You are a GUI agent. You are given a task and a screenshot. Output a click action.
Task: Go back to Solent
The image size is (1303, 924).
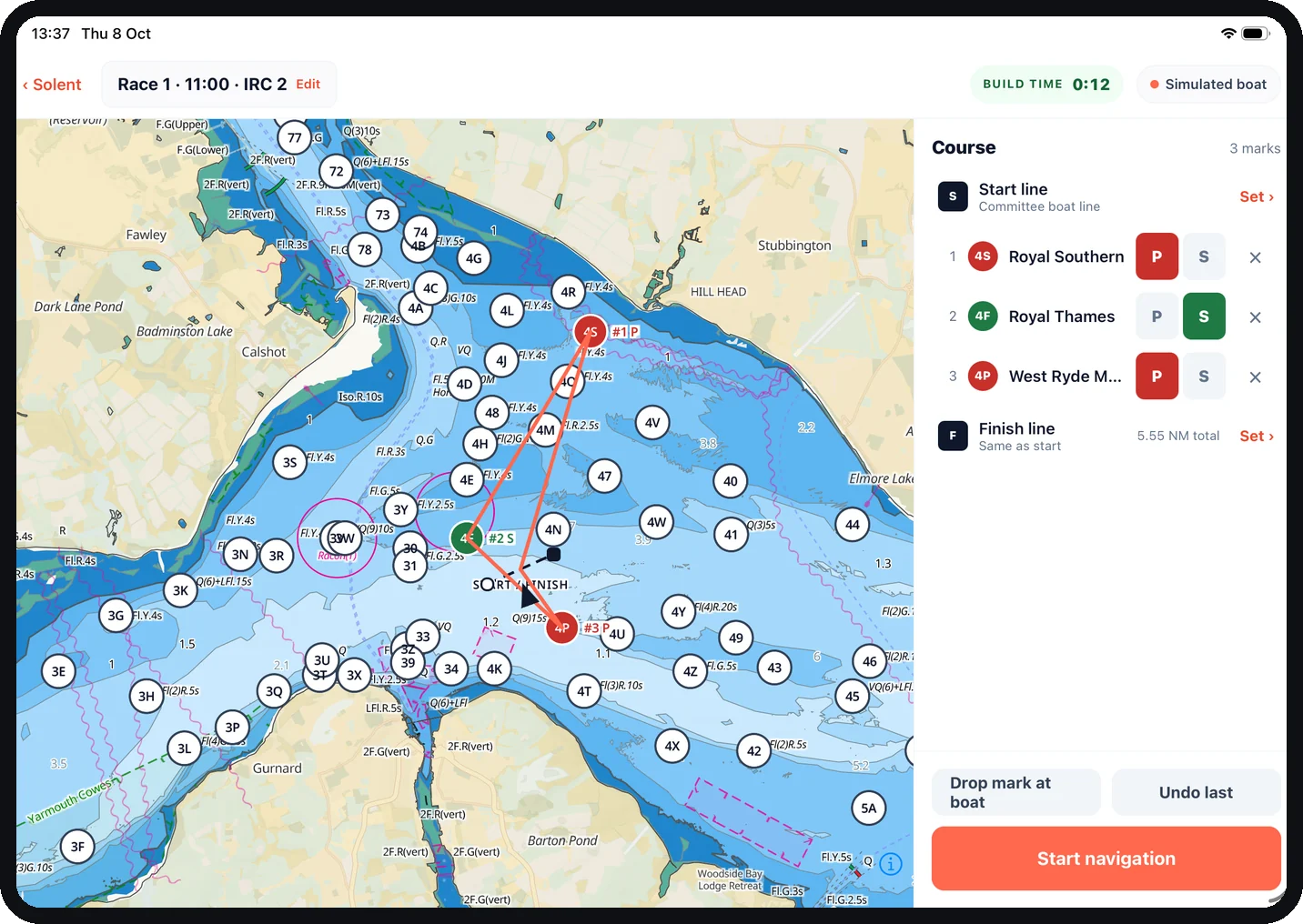point(52,85)
